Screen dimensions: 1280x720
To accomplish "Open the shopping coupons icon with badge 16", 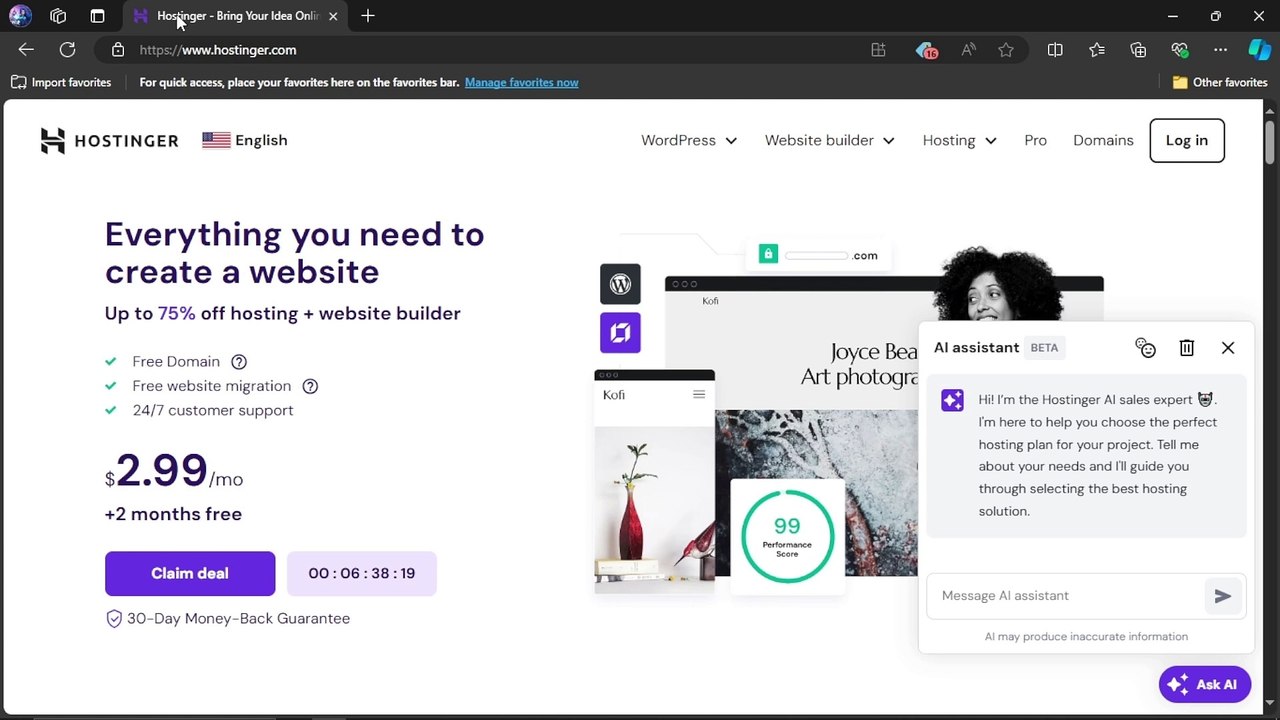I will 926,50.
